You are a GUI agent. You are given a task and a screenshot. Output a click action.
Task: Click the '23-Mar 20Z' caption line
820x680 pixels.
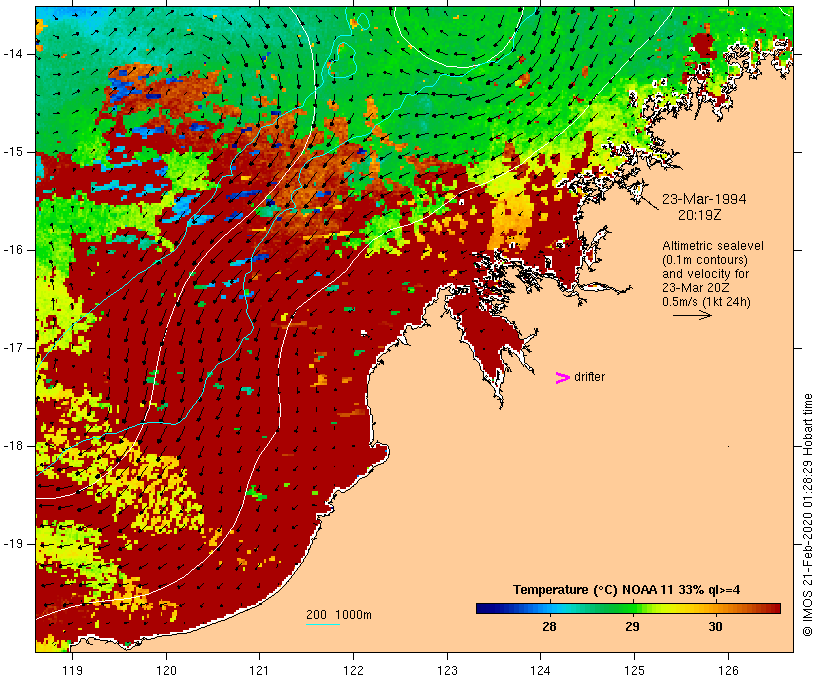(696, 288)
